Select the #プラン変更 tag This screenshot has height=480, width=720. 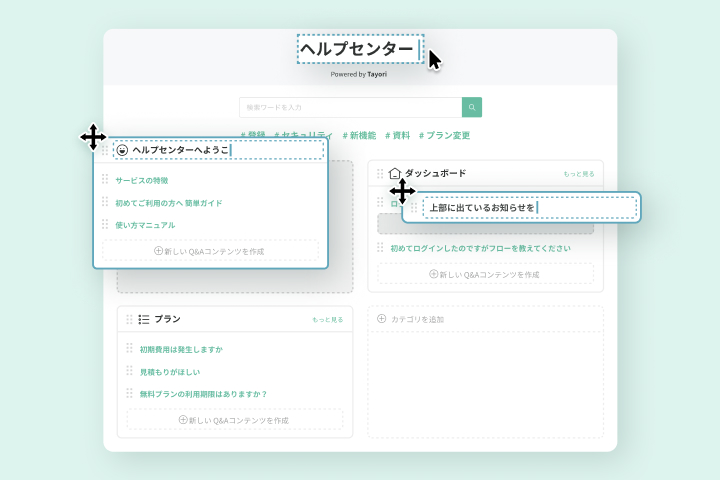(x=444, y=135)
